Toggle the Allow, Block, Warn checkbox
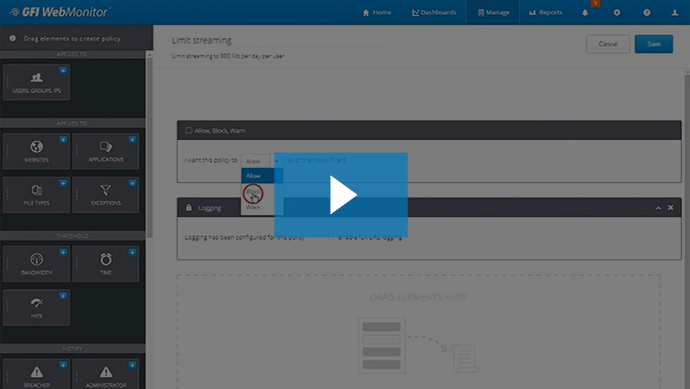Viewport: 690px width, 389px height. pos(189,130)
